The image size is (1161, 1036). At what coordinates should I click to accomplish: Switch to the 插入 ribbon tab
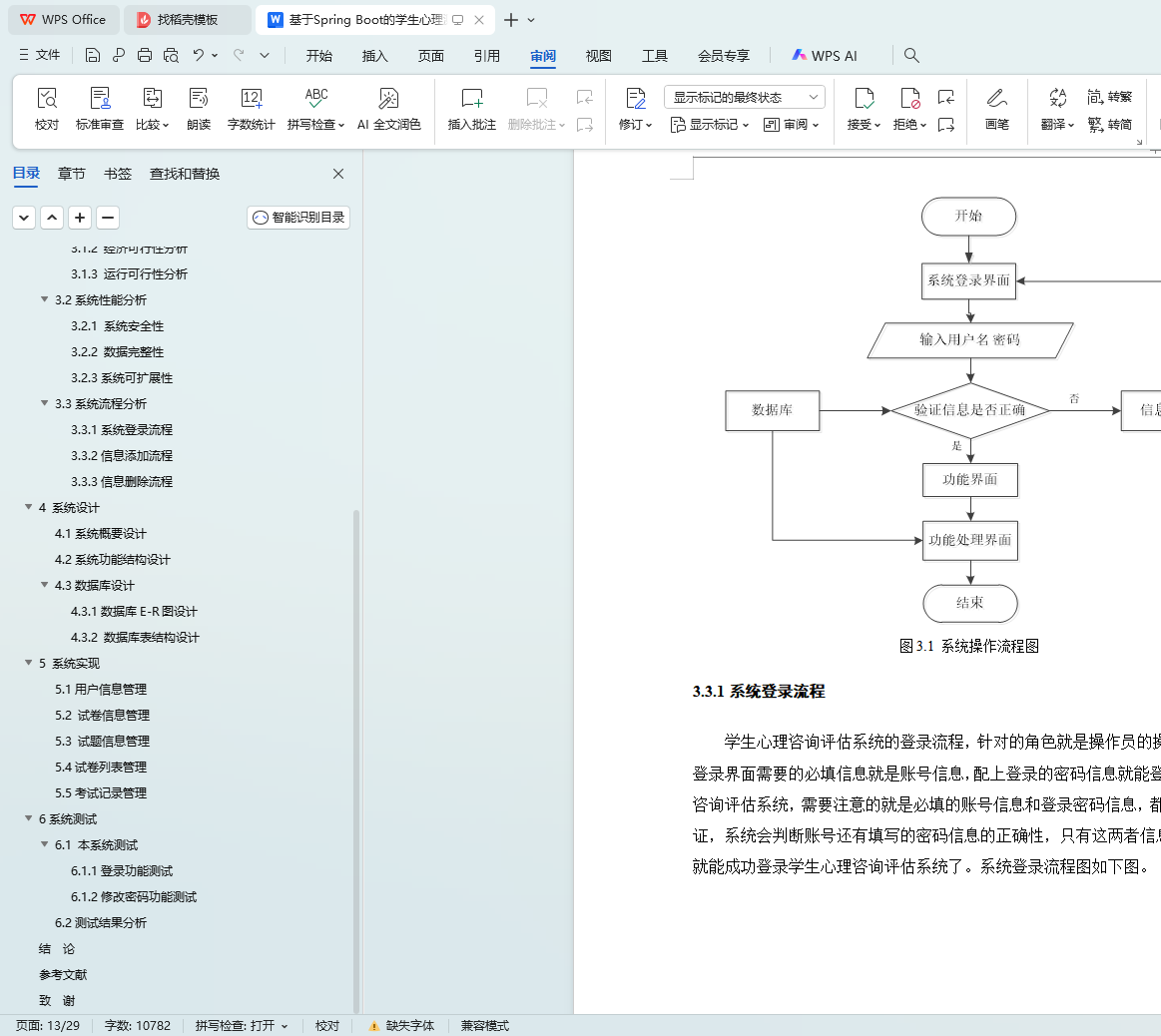tap(374, 56)
